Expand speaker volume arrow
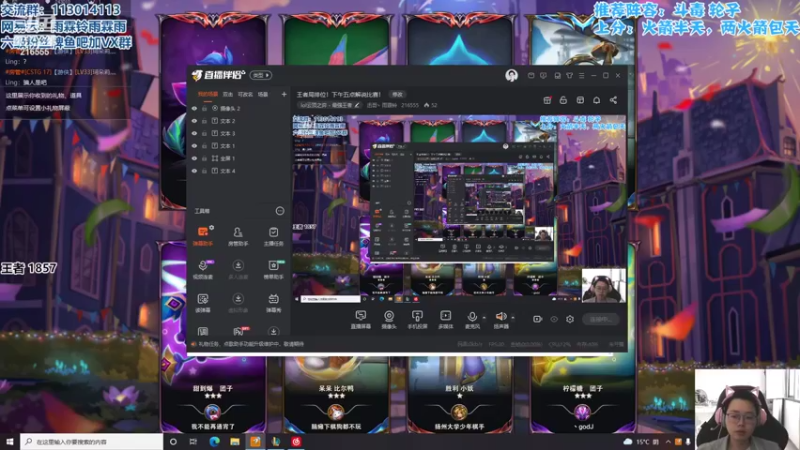 pos(513,317)
